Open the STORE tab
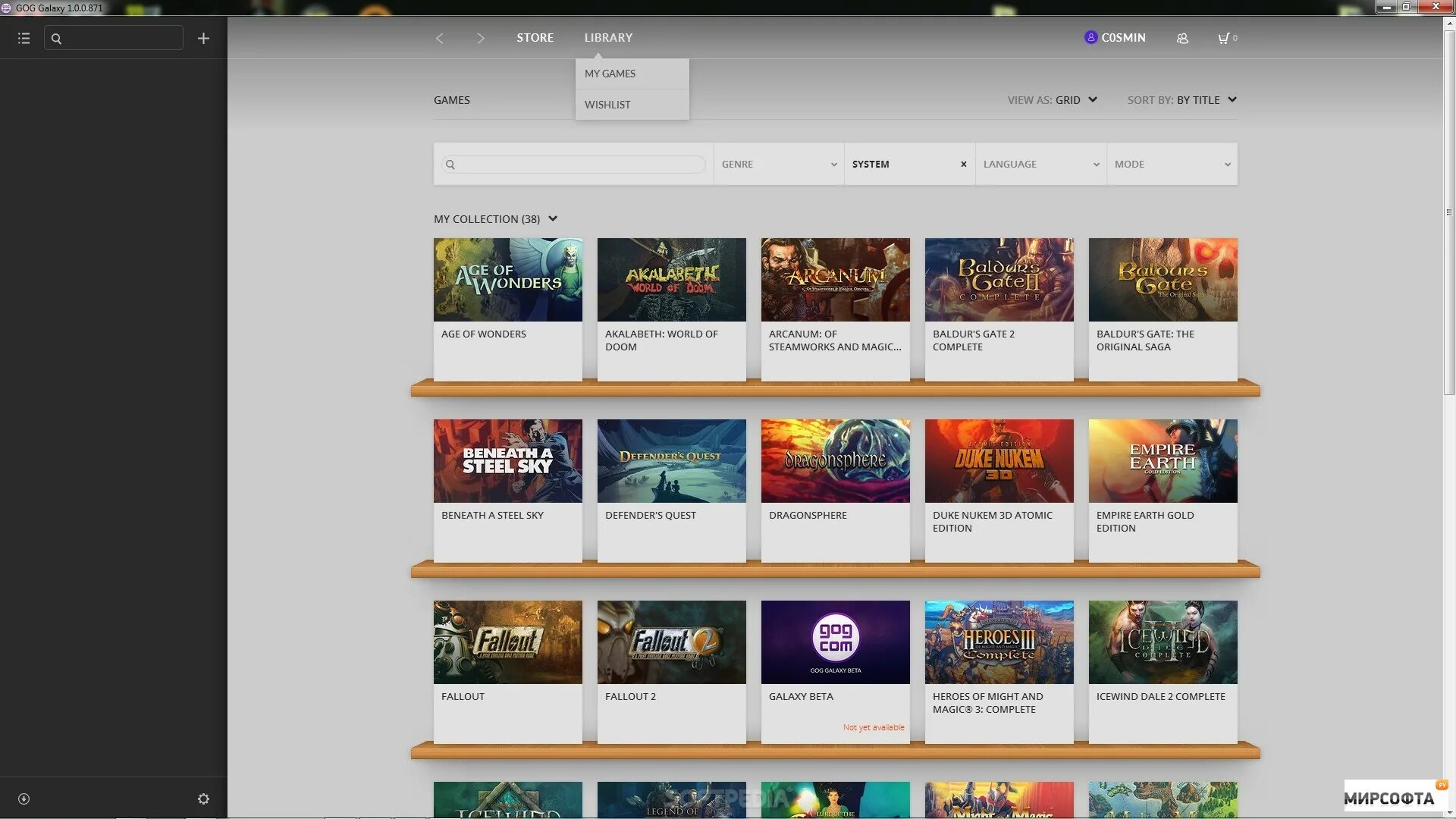This screenshot has height=819, width=1456. coord(535,37)
